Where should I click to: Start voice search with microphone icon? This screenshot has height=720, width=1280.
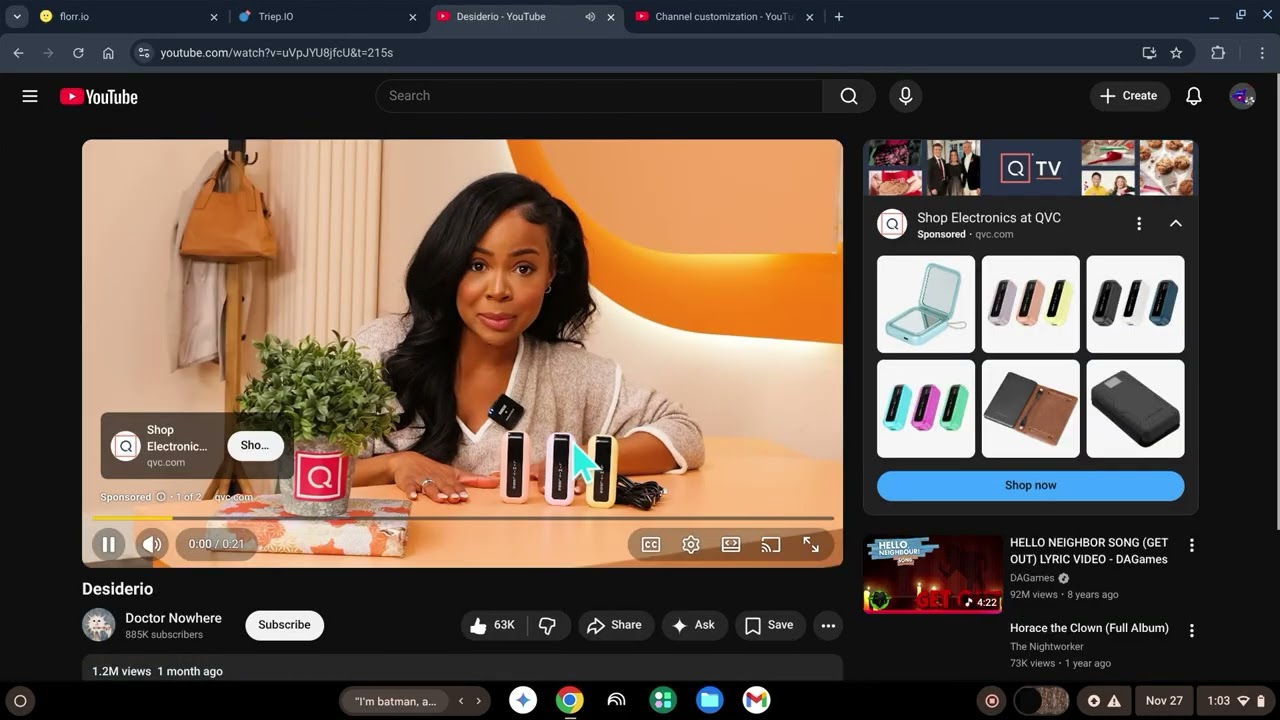click(x=905, y=96)
